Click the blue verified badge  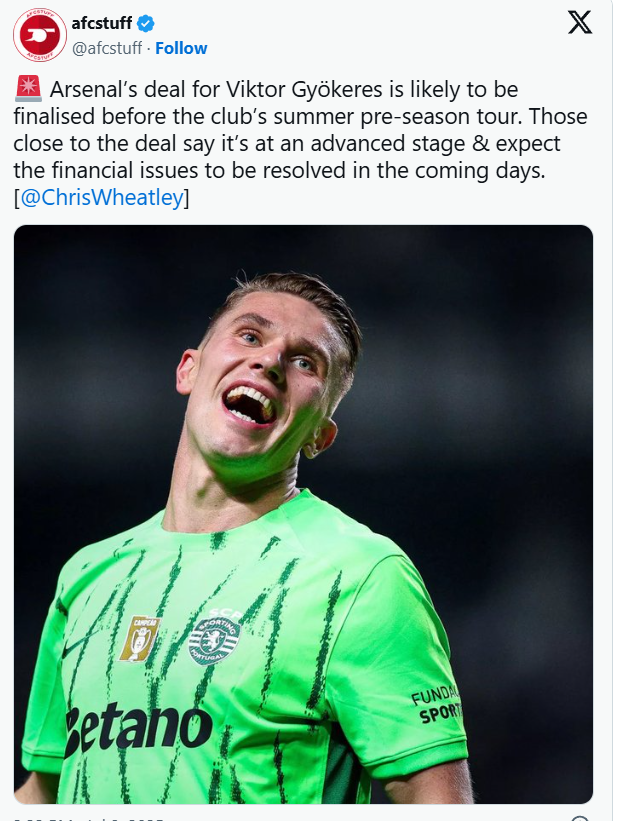[x=146, y=23]
